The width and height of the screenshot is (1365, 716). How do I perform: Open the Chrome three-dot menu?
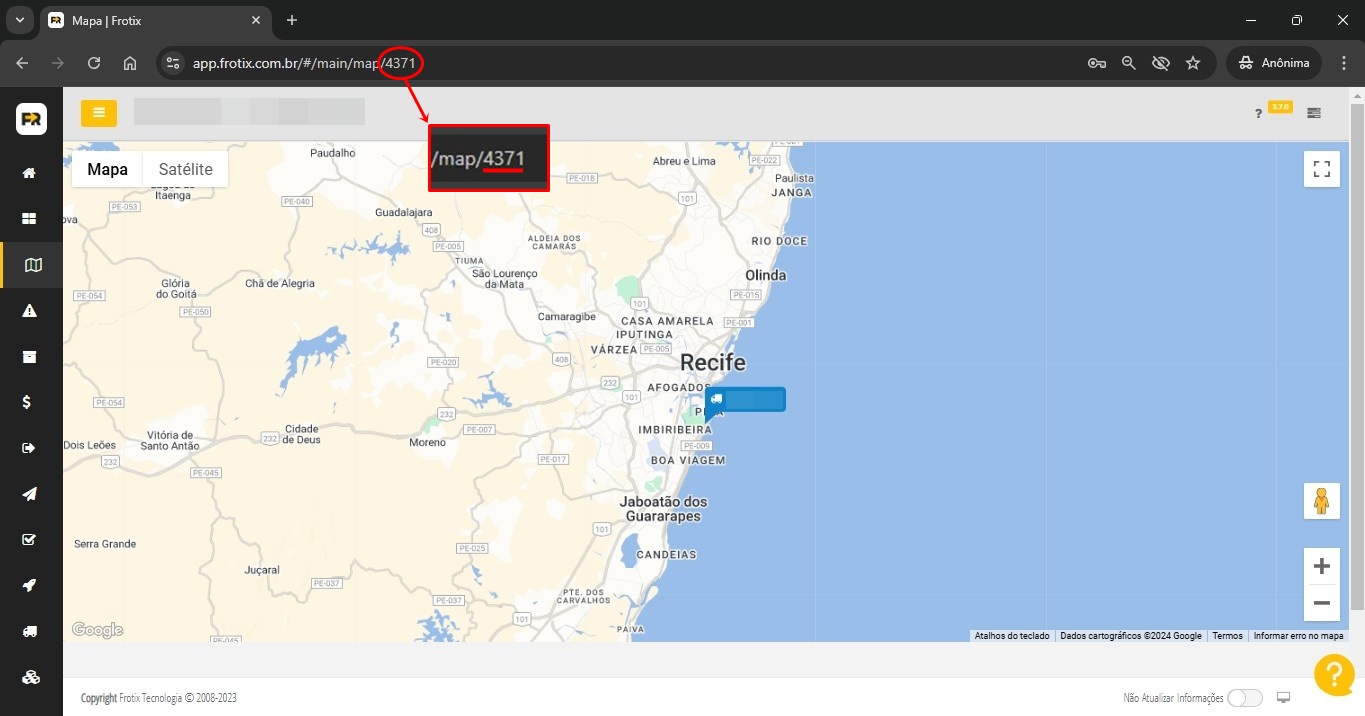pyautogui.click(x=1344, y=63)
